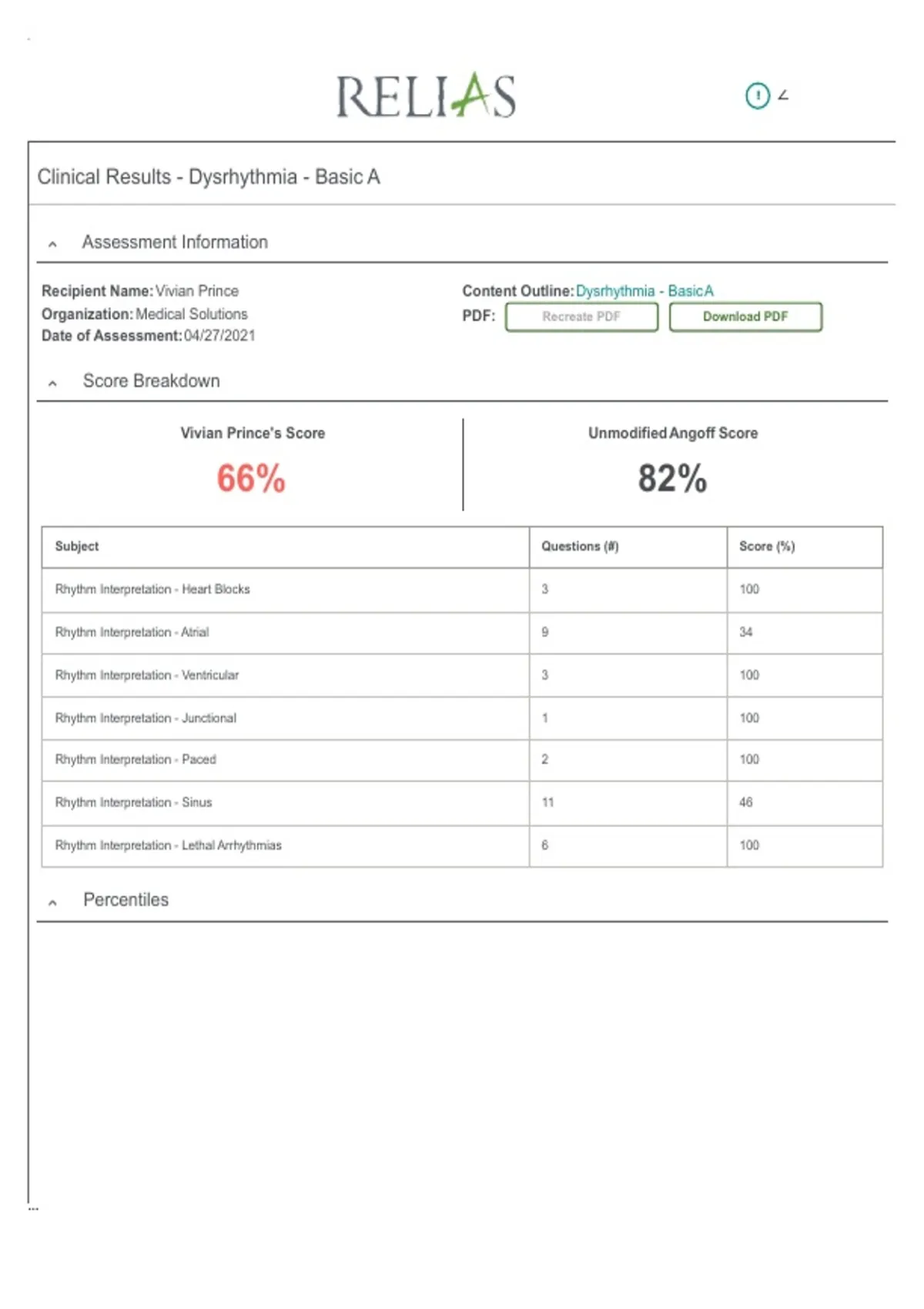The height and width of the screenshot is (1309, 924).
Task: Click the circled exclamation info icon
Action: (758, 95)
